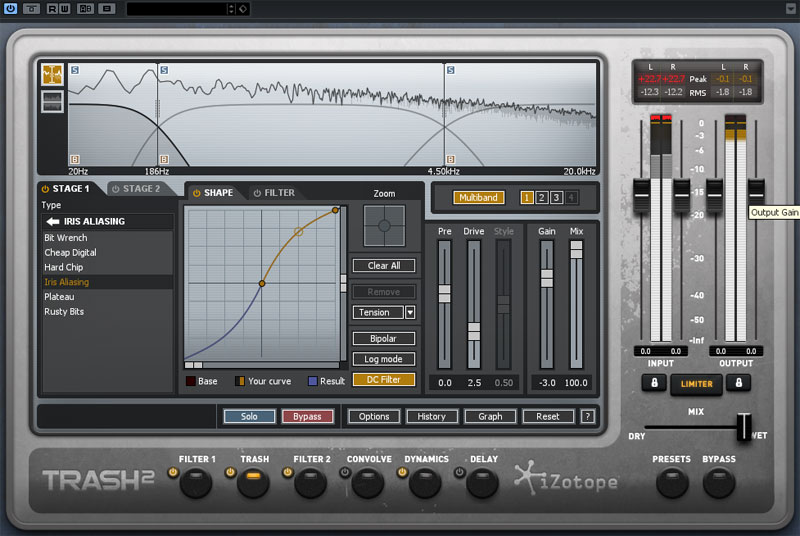Open History
800x536 pixels.
pyautogui.click(x=432, y=417)
